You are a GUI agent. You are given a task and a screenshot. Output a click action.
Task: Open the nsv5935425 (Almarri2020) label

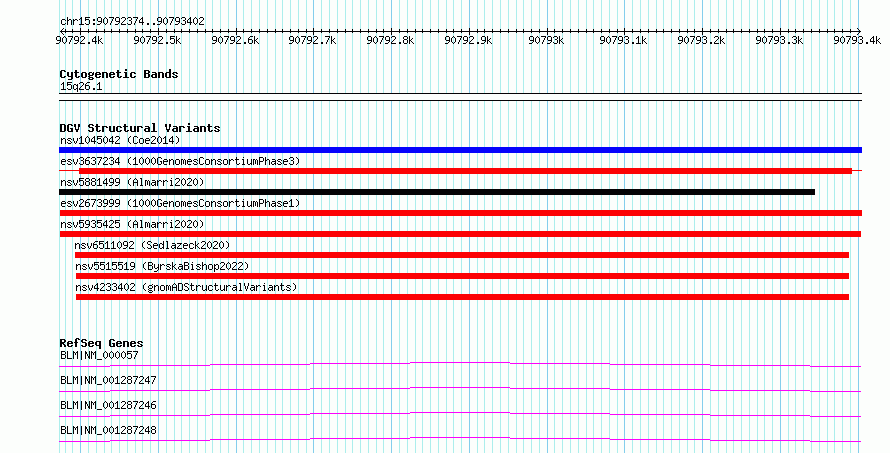132,224
